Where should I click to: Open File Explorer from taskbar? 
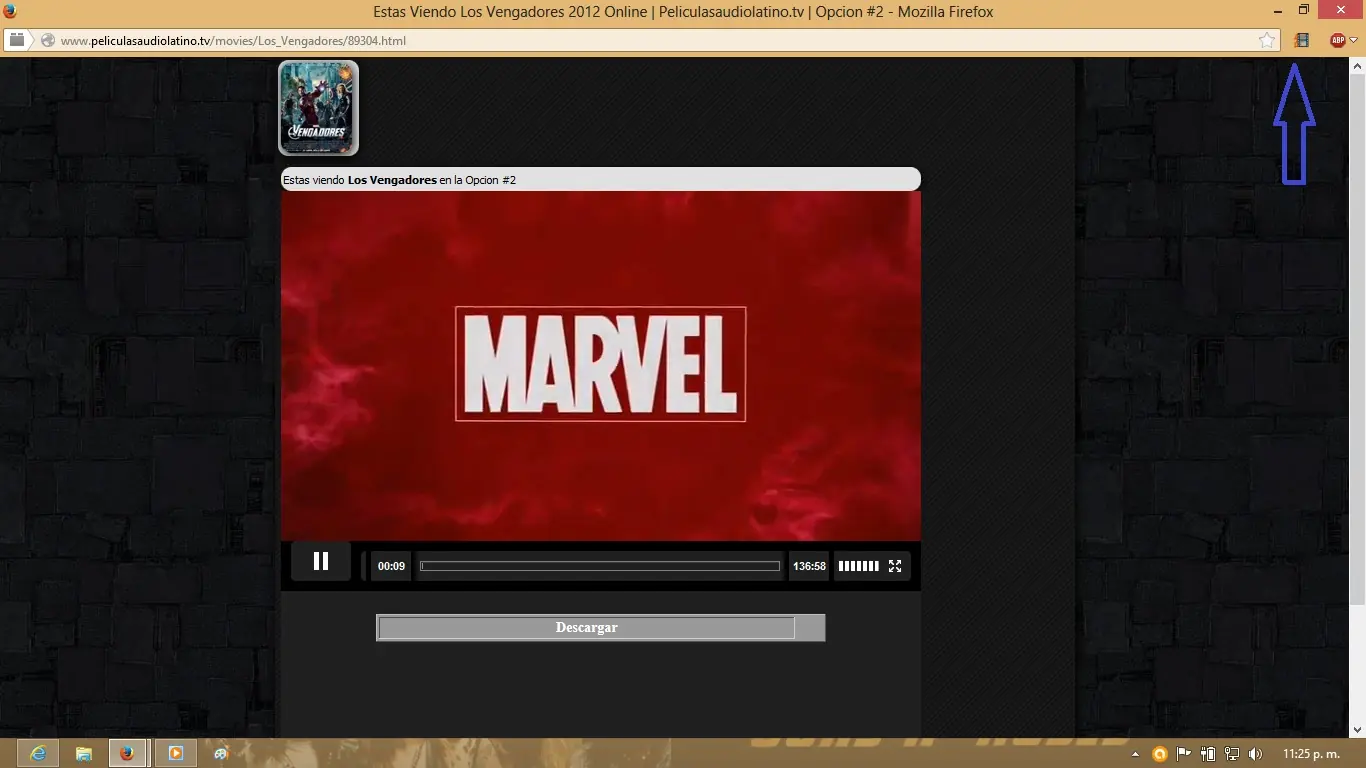tap(83, 753)
